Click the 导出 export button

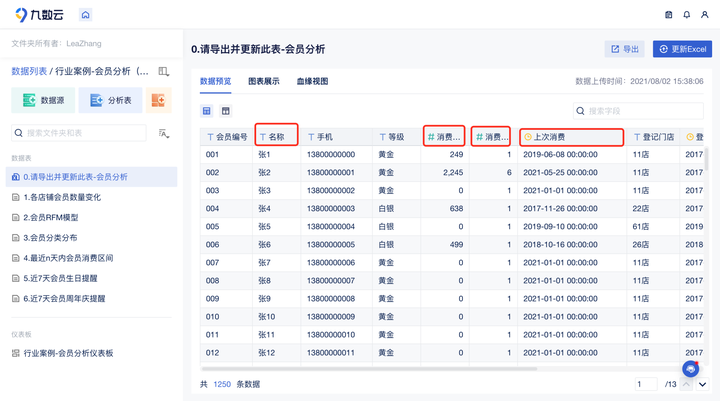click(624, 49)
